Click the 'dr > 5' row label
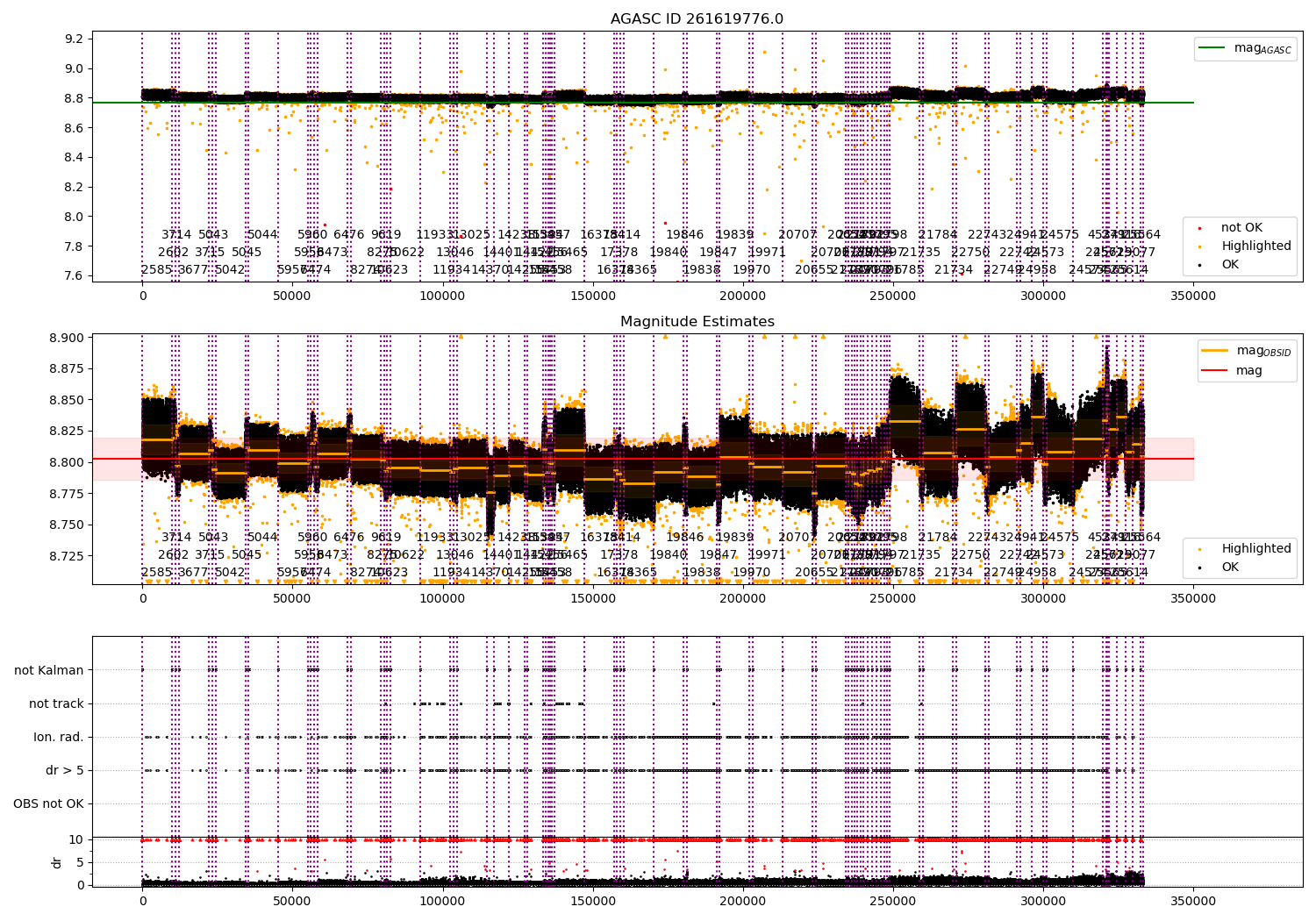 (65, 771)
